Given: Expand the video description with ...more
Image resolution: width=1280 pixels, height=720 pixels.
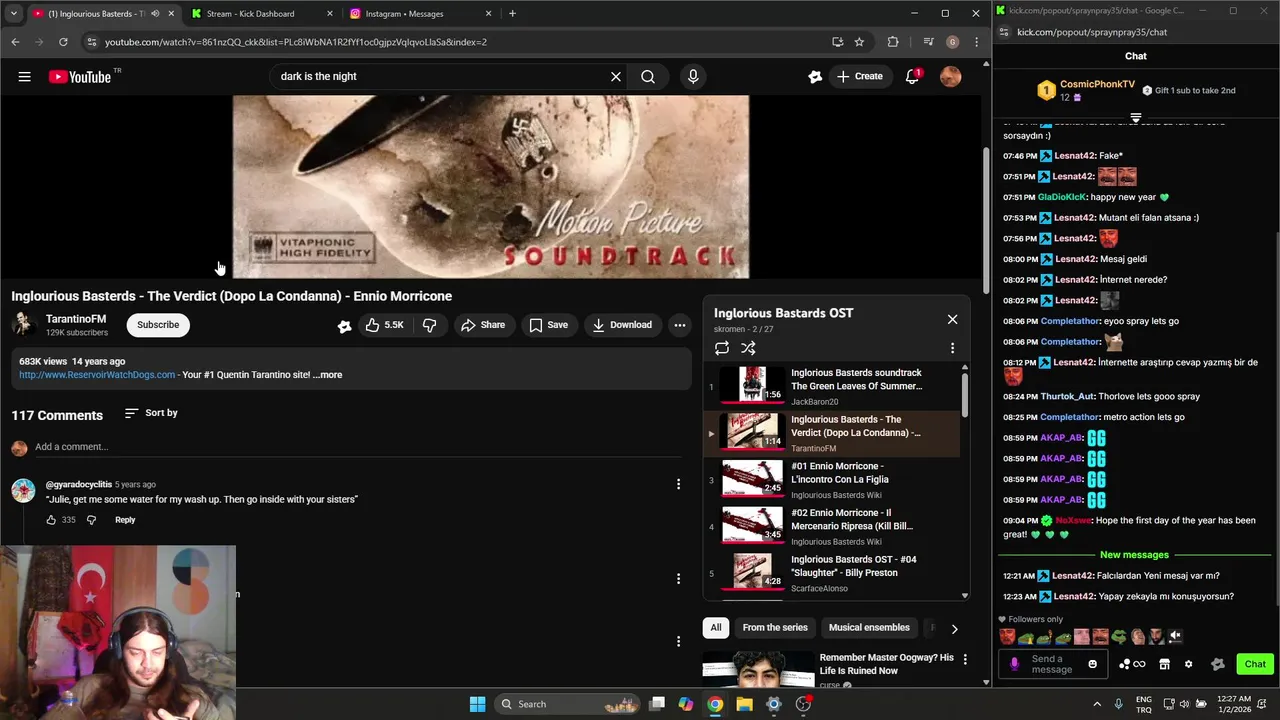Looking at the screenshot, I should [327, 375].
